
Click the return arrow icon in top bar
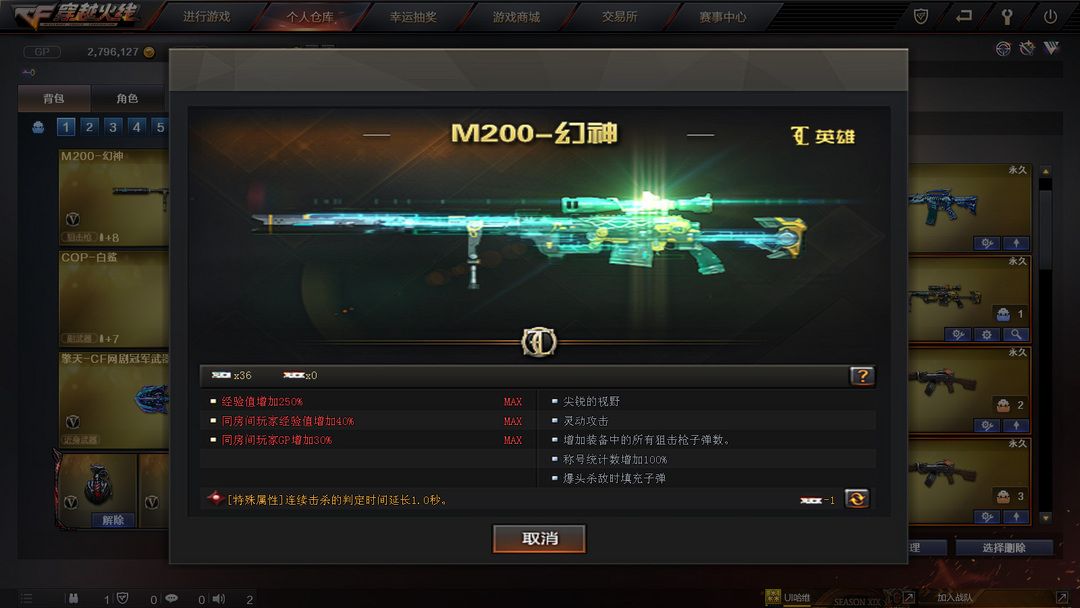[964, 16]
